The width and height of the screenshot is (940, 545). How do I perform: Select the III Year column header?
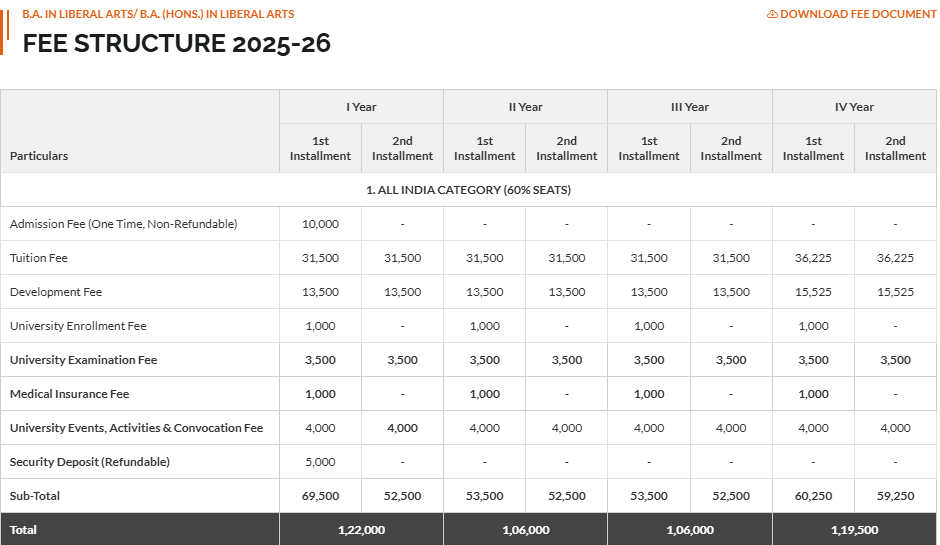[689, 107]
